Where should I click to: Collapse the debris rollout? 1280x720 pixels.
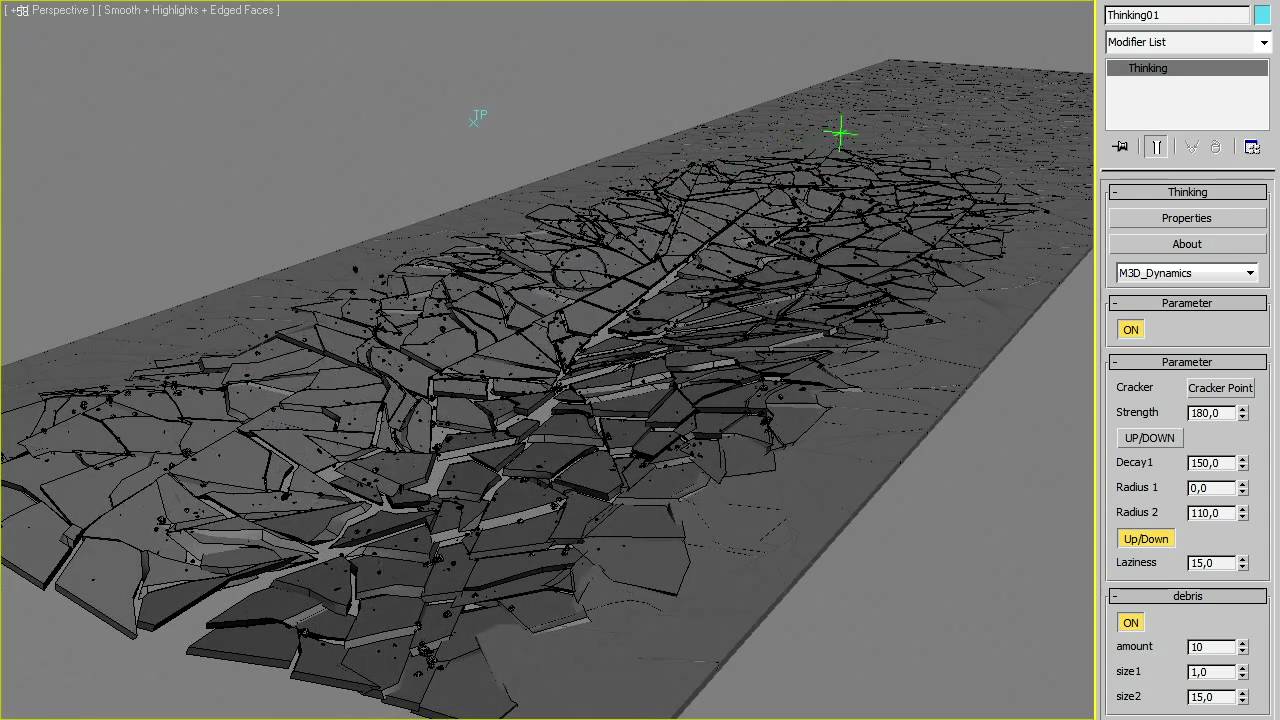pyautogui.click(x=1187, y=596)
